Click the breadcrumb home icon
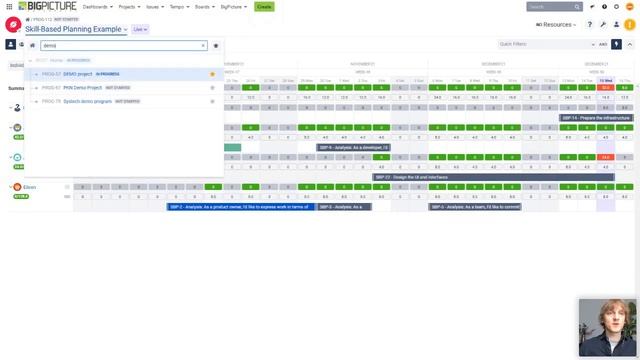Image resolution: width=640 pixels, height=360 pixels. 27,19
